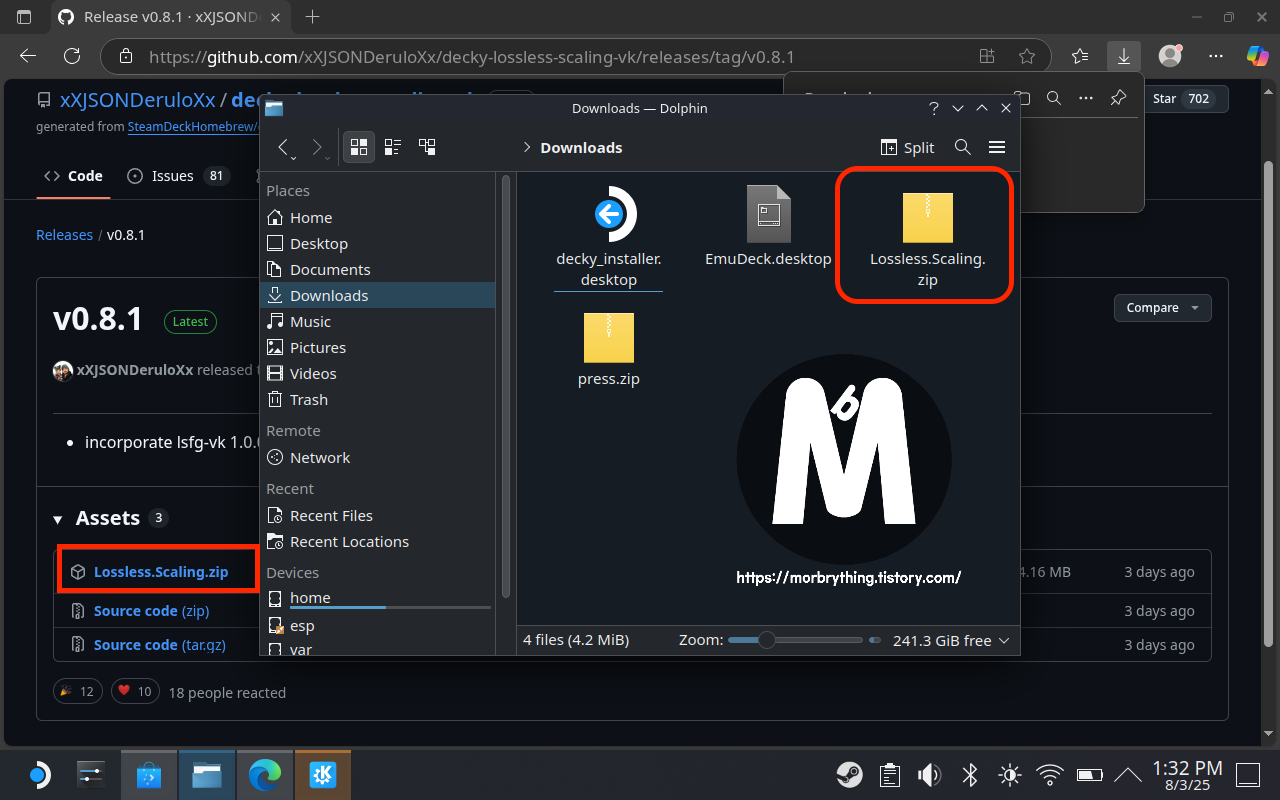Open more options in downloads panel

(1086, 98)
